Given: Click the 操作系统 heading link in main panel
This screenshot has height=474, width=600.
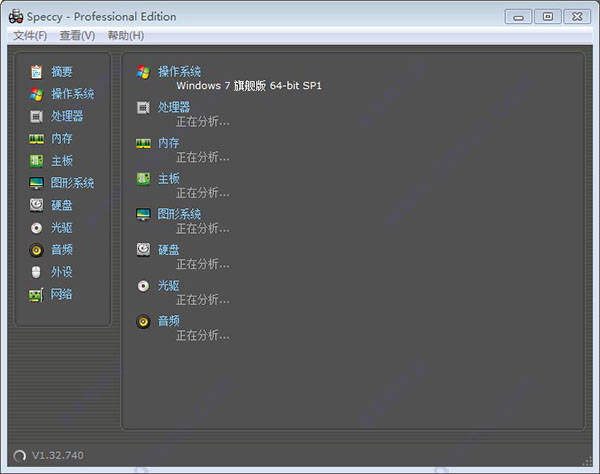Looking at the screenshot, I should pyautogui.click(x=179, y=72).
